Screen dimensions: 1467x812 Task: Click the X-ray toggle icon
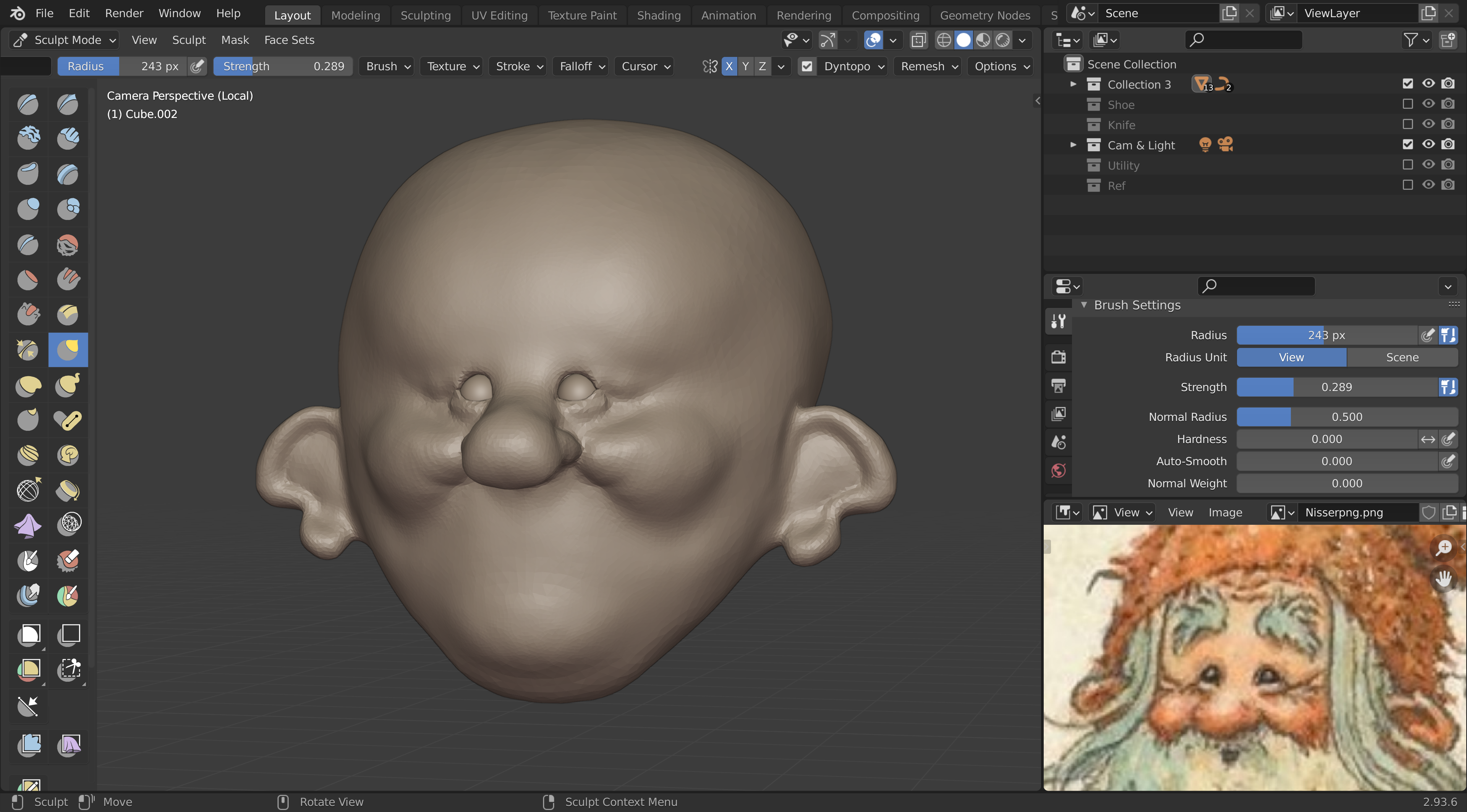pyautogui.click(x=918, y=40)
